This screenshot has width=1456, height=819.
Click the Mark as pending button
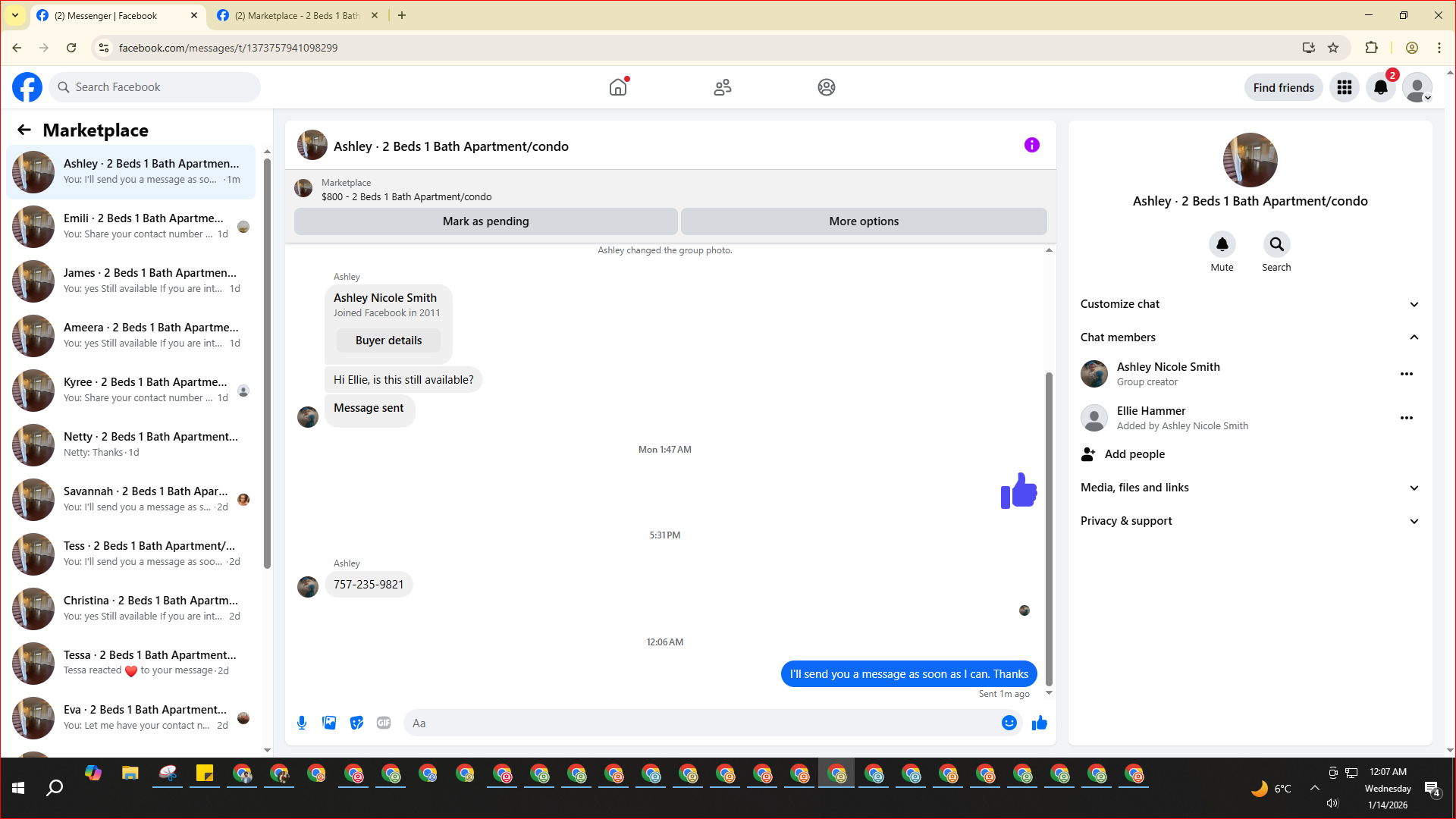[x=485, y=221]
